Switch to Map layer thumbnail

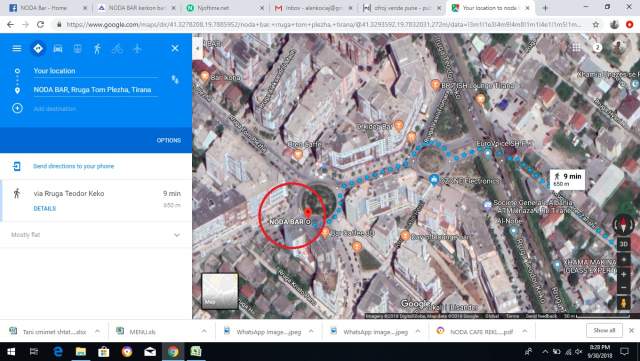point(220,291)
